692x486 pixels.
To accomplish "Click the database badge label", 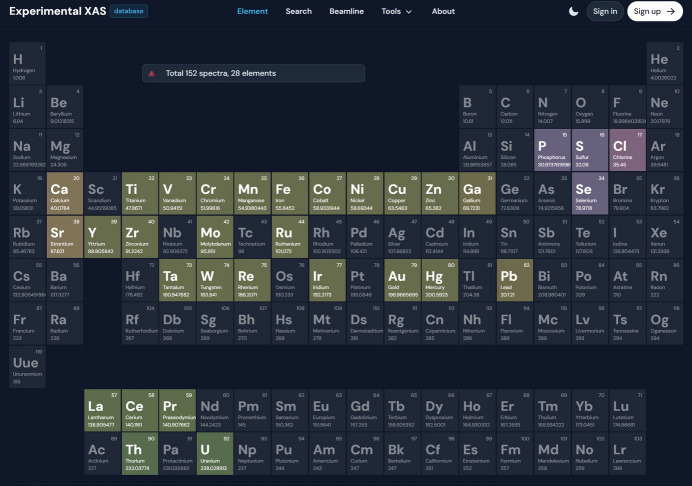I will click(x=129, y=12).
